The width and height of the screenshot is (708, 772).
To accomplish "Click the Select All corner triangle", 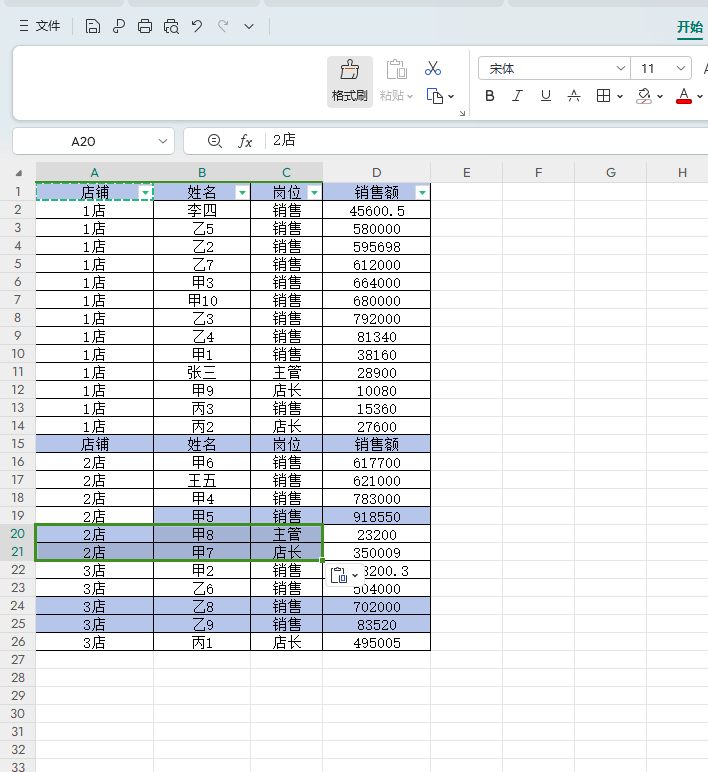I will [19, 173].
